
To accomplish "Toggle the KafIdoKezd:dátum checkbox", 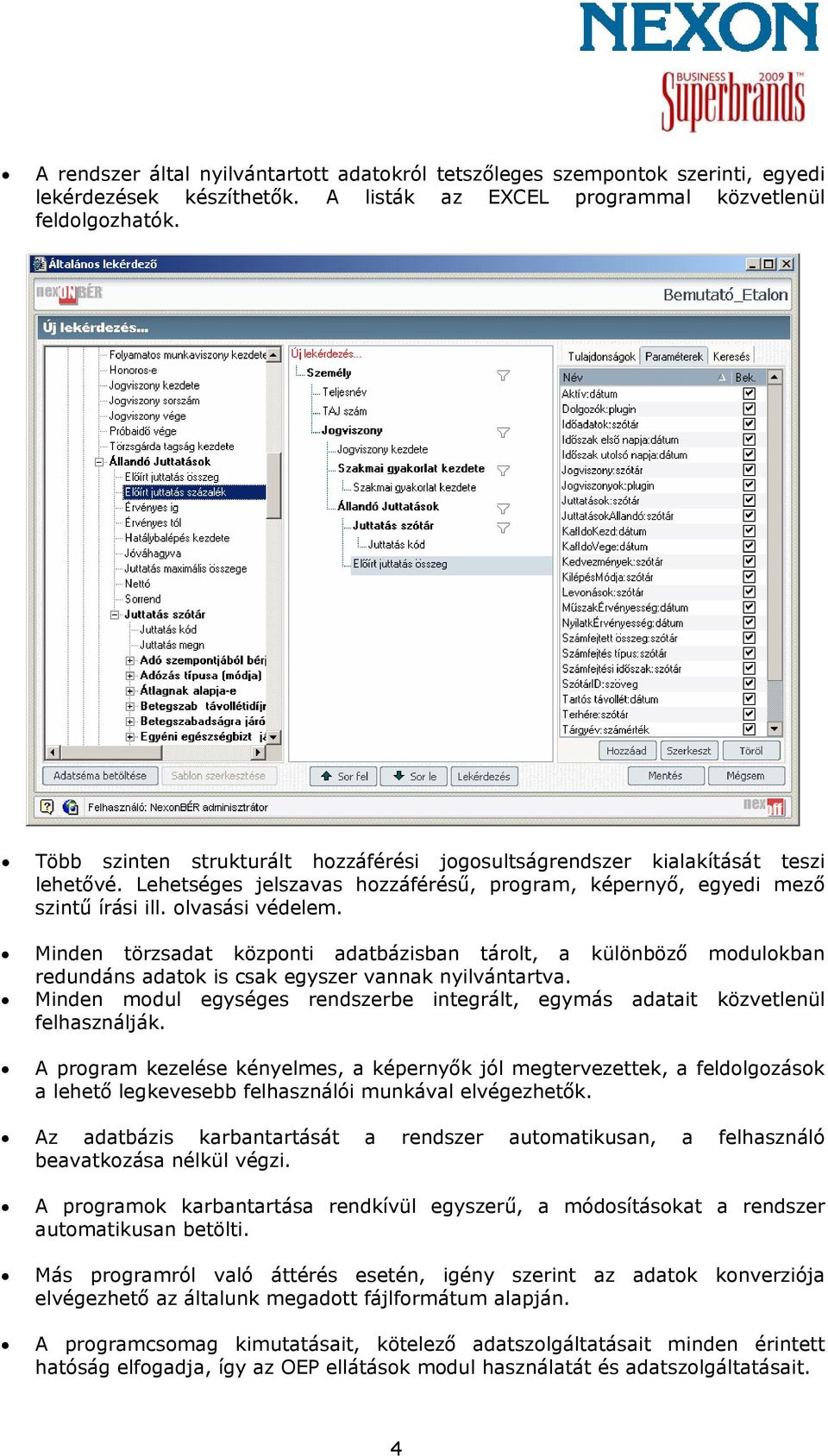I will tap(749, 531).
